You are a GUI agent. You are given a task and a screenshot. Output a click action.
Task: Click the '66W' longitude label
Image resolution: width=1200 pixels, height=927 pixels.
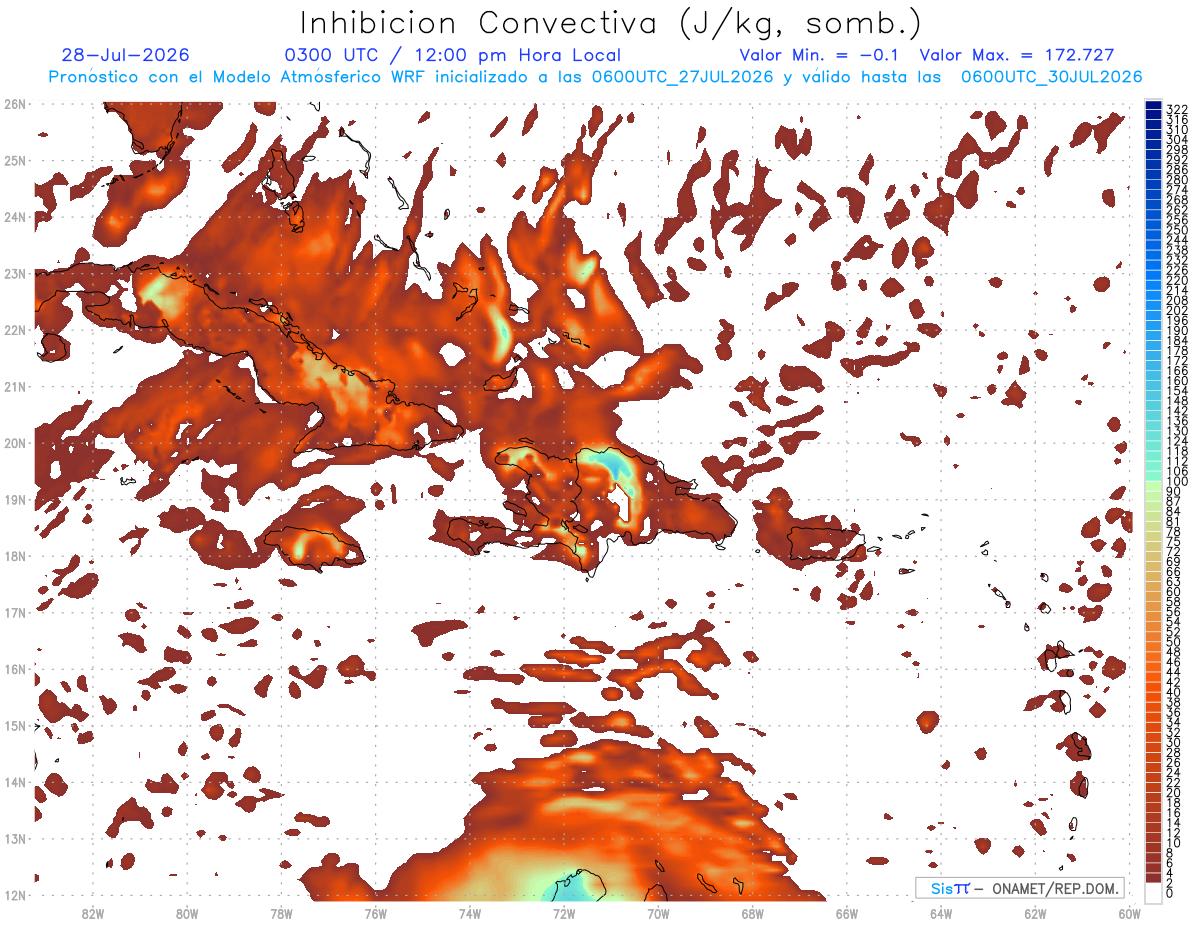(846, 913)
